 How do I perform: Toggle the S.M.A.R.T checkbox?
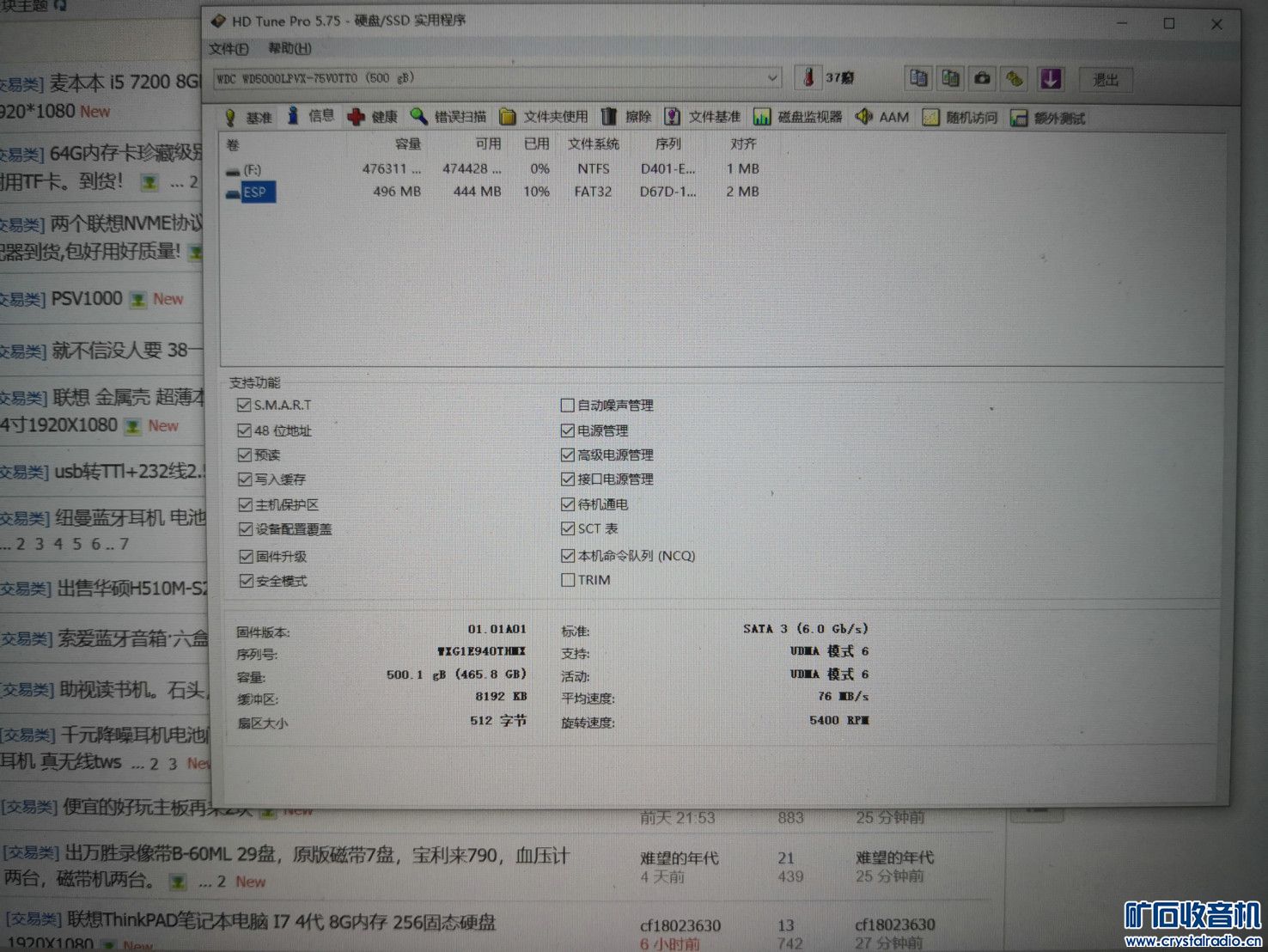coord(245,405)
